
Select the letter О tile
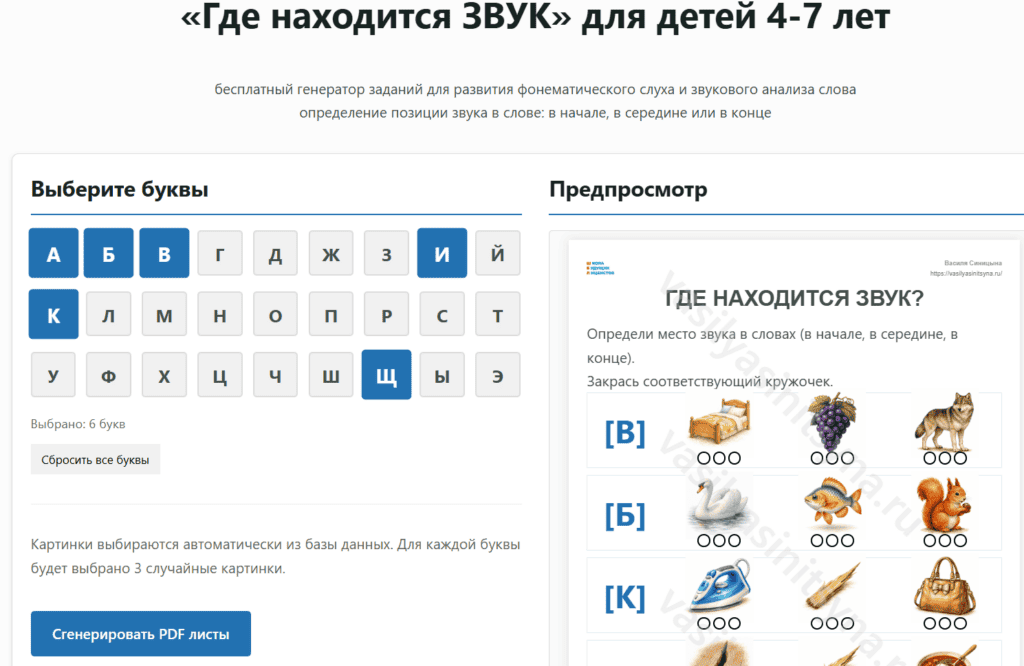click(x=275, y=314)
